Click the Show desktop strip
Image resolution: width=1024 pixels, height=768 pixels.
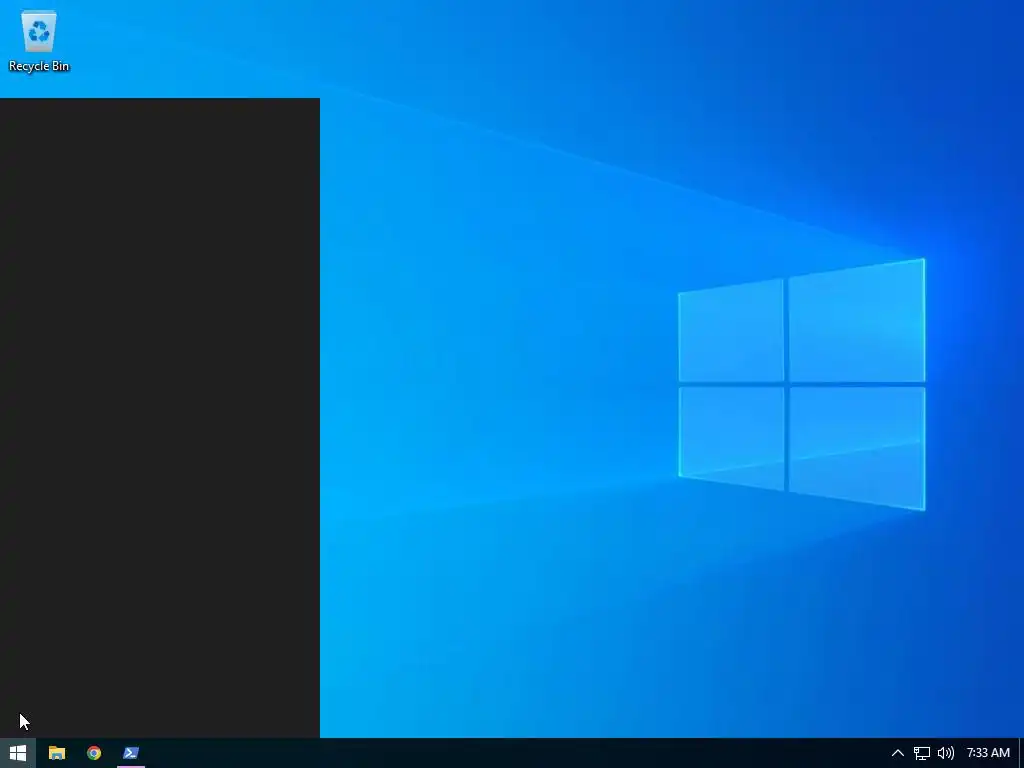pos(1021,753)
